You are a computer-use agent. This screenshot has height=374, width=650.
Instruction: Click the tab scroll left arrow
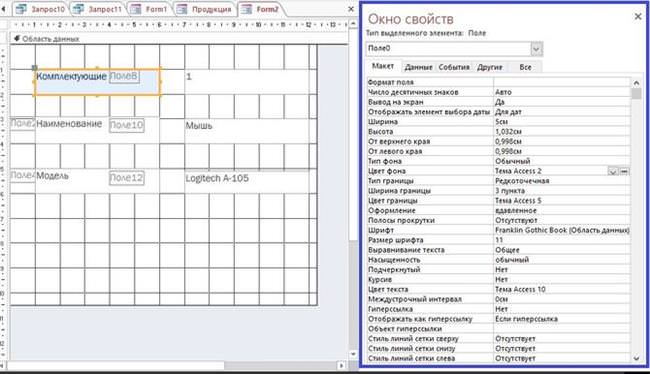click(x=4, y=9)
